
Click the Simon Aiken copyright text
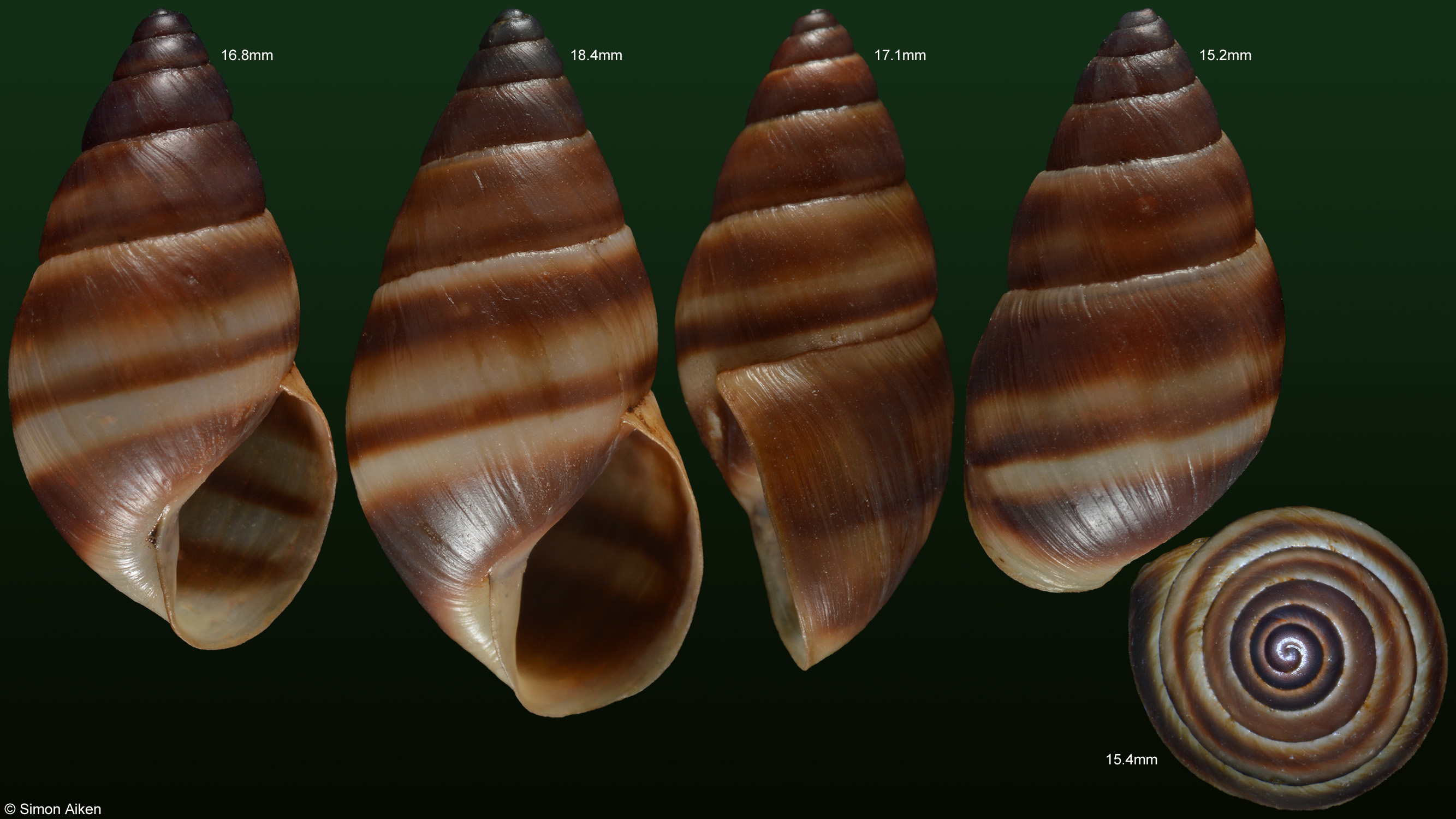tap(52, 809)
